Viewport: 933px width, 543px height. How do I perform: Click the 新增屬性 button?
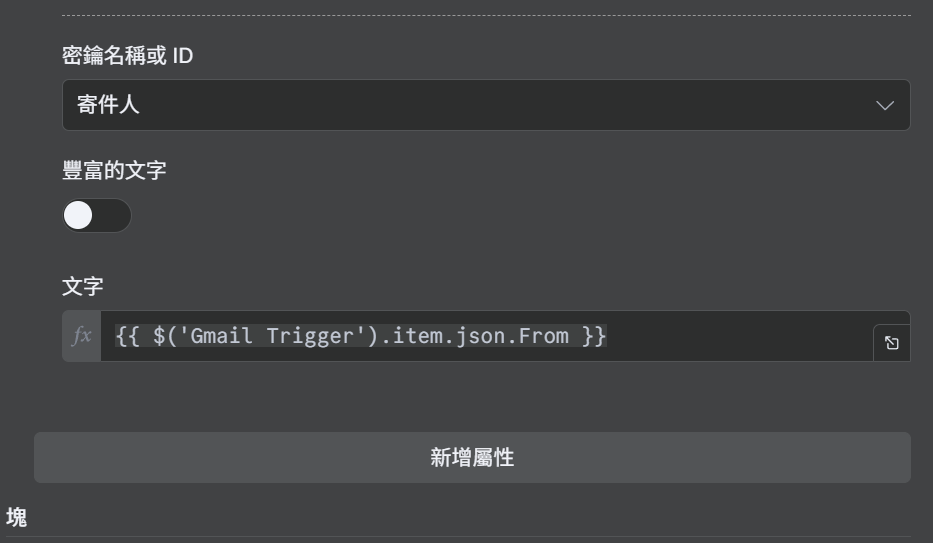pyautogui.click(x=472, y=457)
